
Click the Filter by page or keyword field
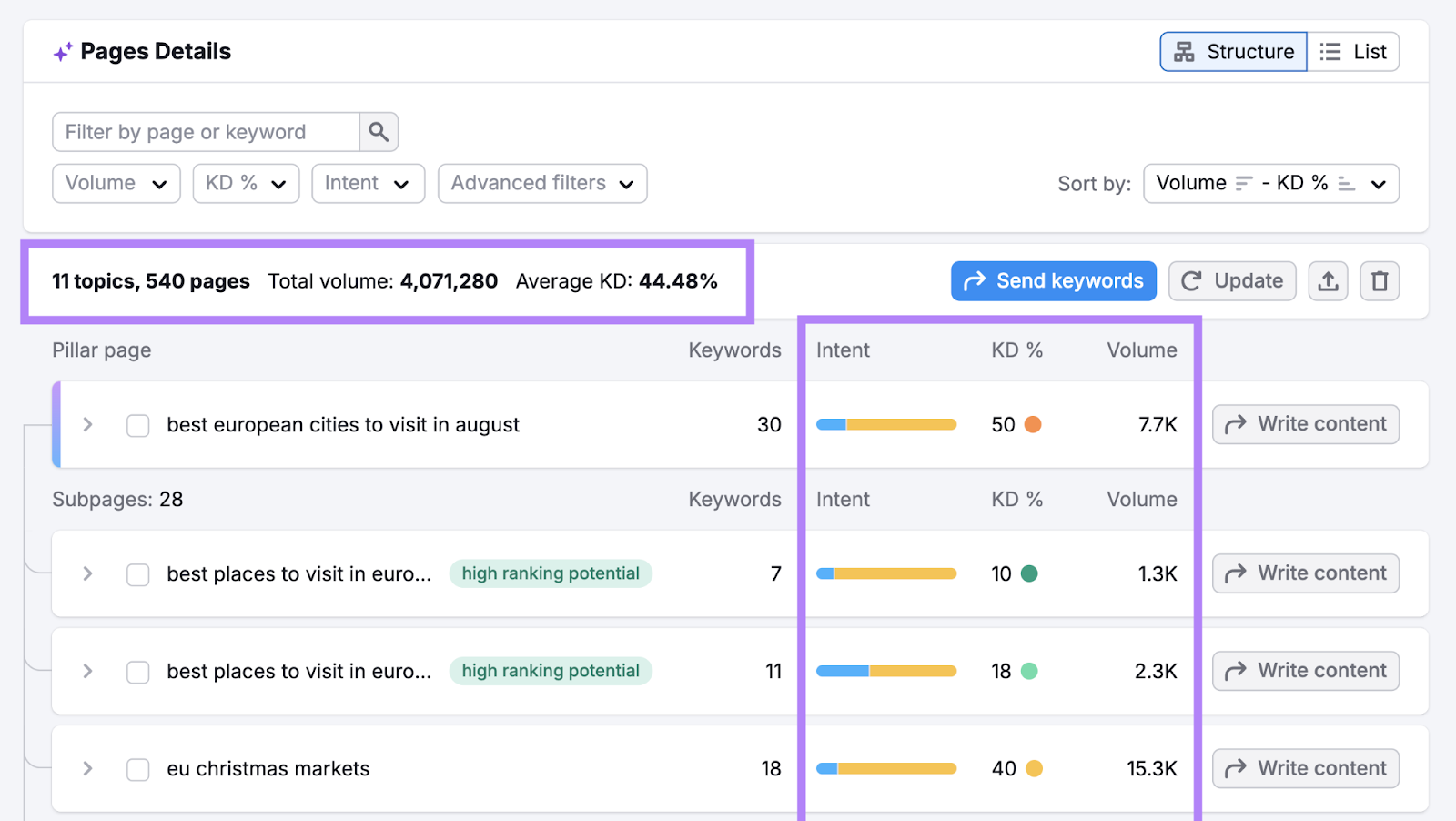coord(205,131)
